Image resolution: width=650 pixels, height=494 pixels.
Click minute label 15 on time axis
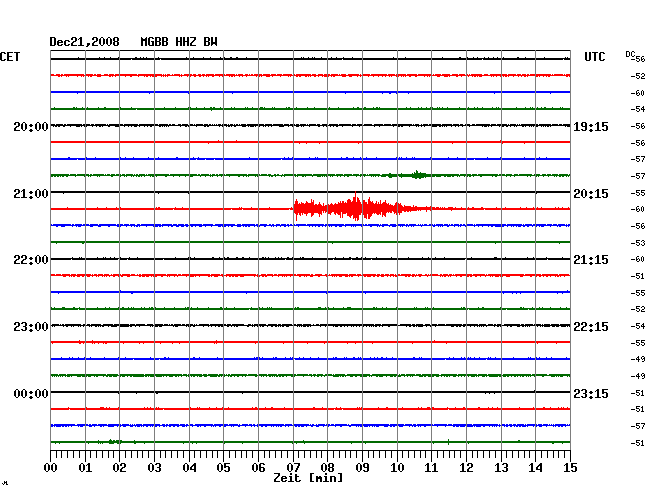click(x=570, y=467)
